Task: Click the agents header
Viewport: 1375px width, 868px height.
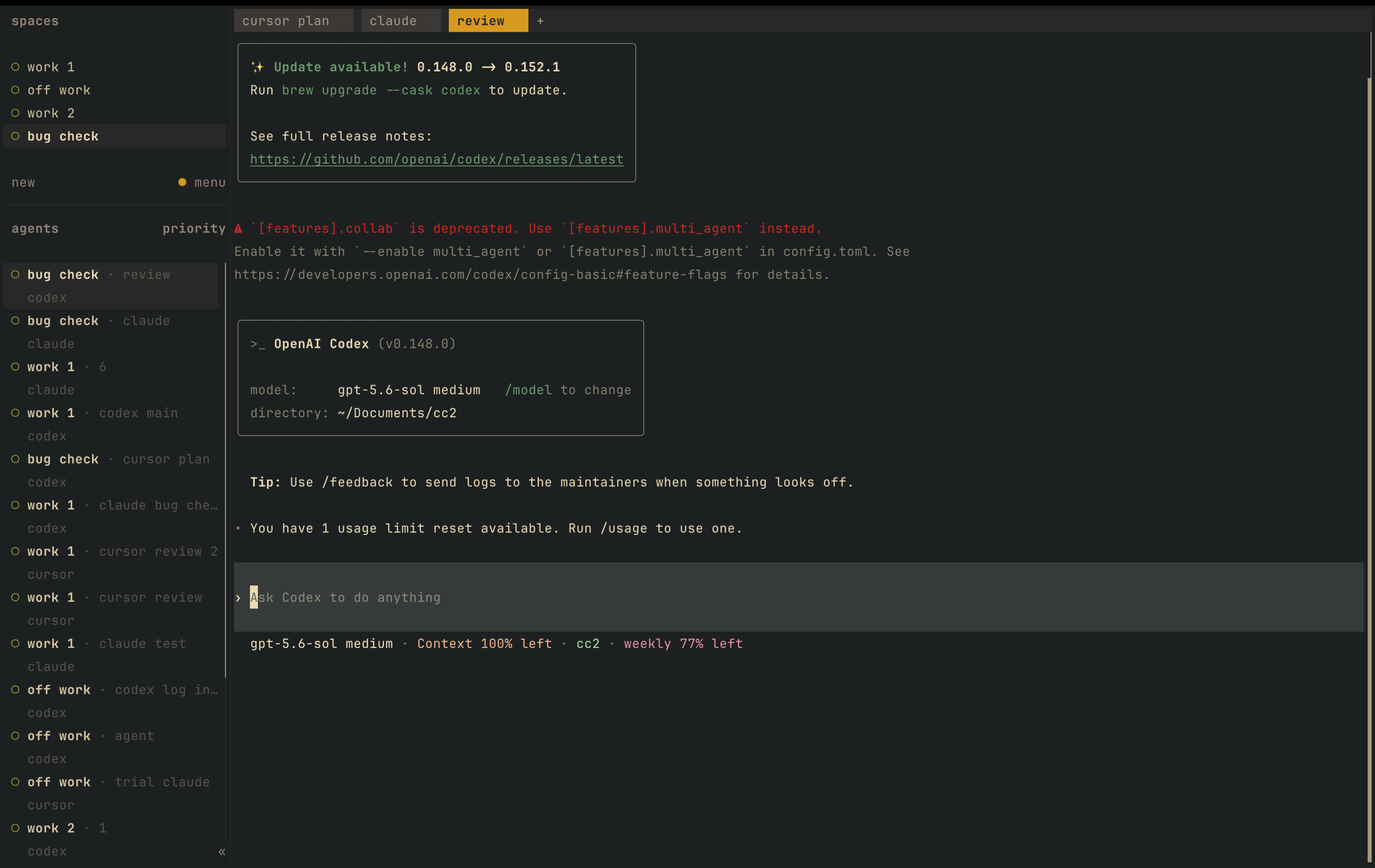Action: point(35,228)
